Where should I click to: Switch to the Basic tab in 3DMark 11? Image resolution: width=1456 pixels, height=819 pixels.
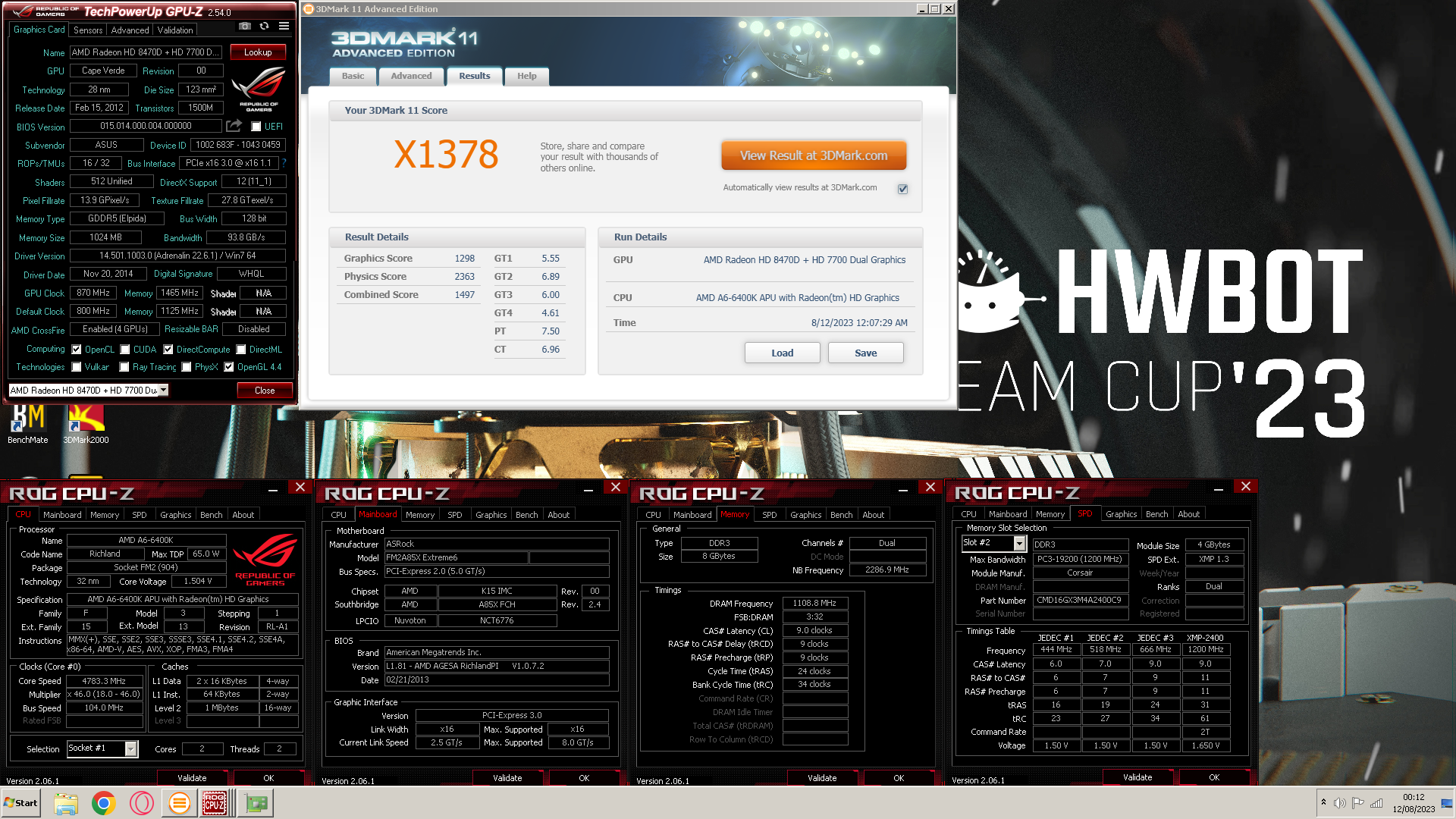point(353,76)
